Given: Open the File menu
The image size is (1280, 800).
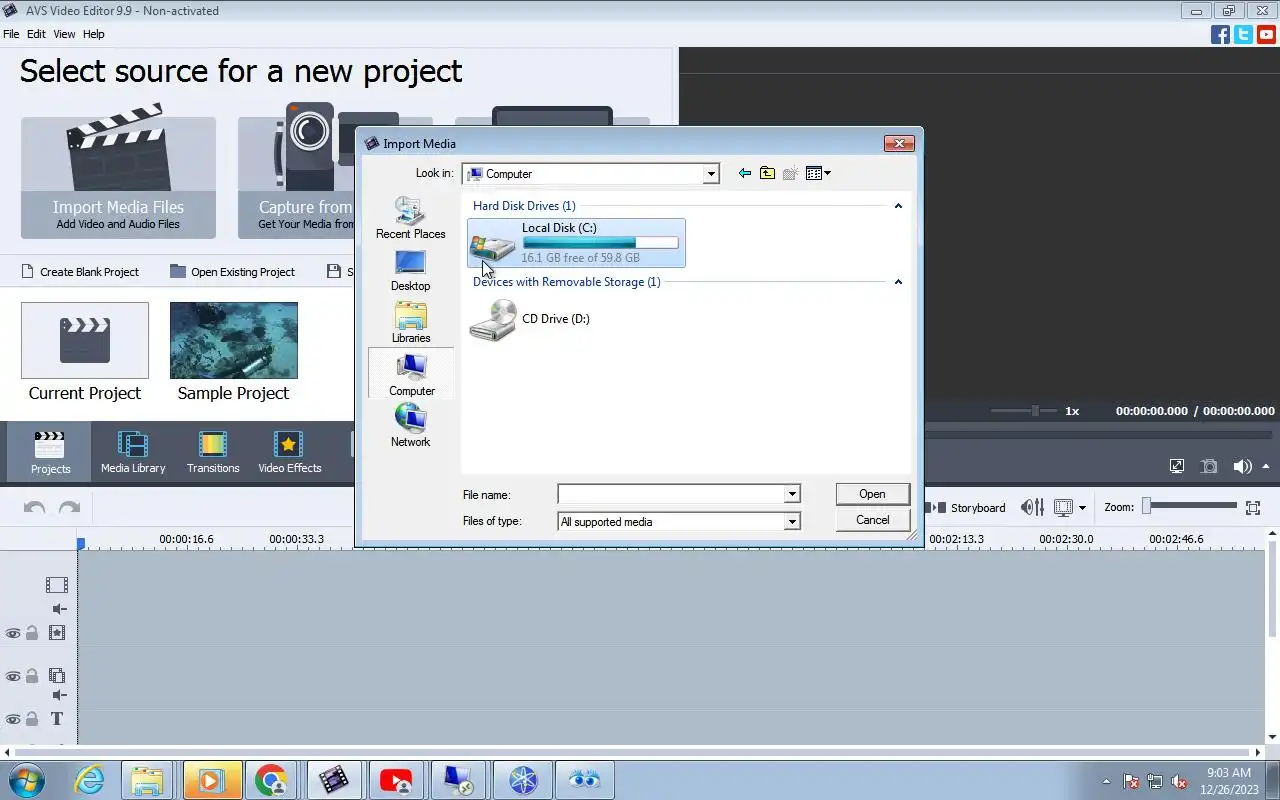Looking at the screenshot, I should (11, 34).
